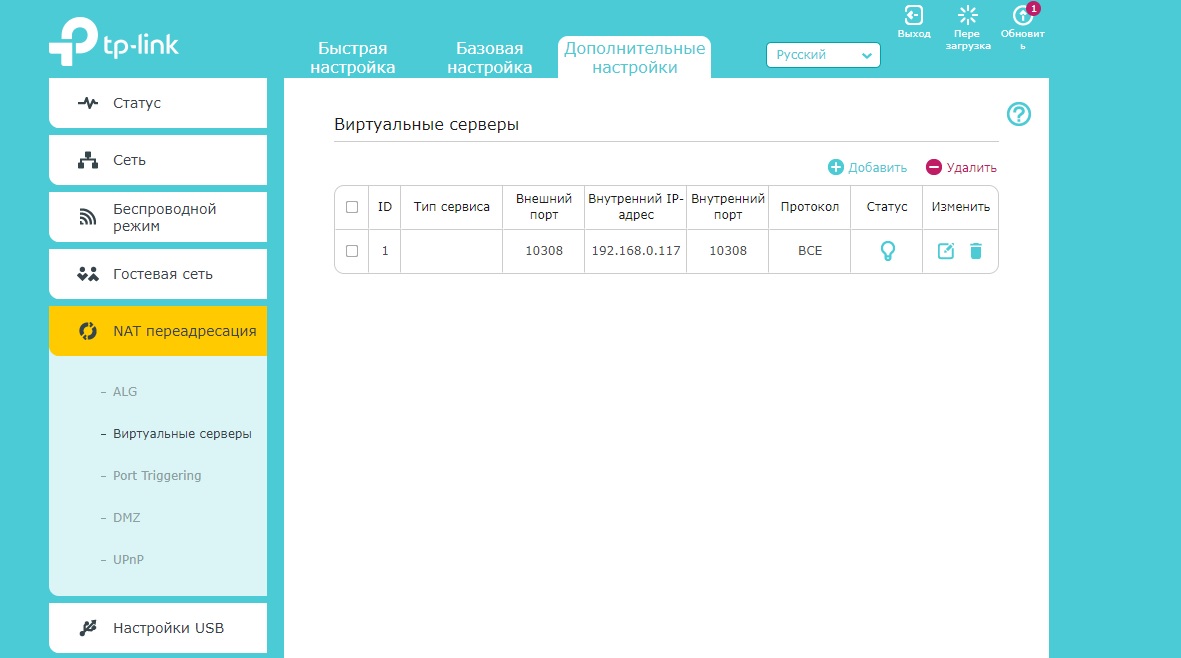Click the Удалить button
Screen dimensions: 1181x658
pos(961,167)
